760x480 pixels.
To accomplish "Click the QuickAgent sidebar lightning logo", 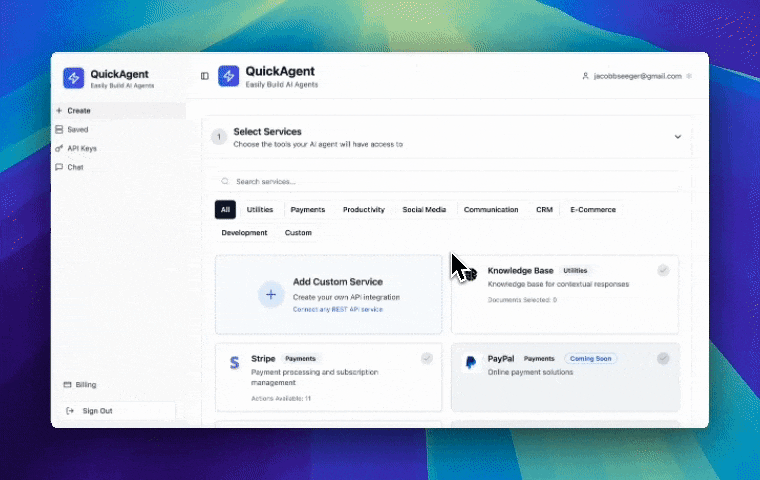I will pyautogui.click(x=74, y=78).
